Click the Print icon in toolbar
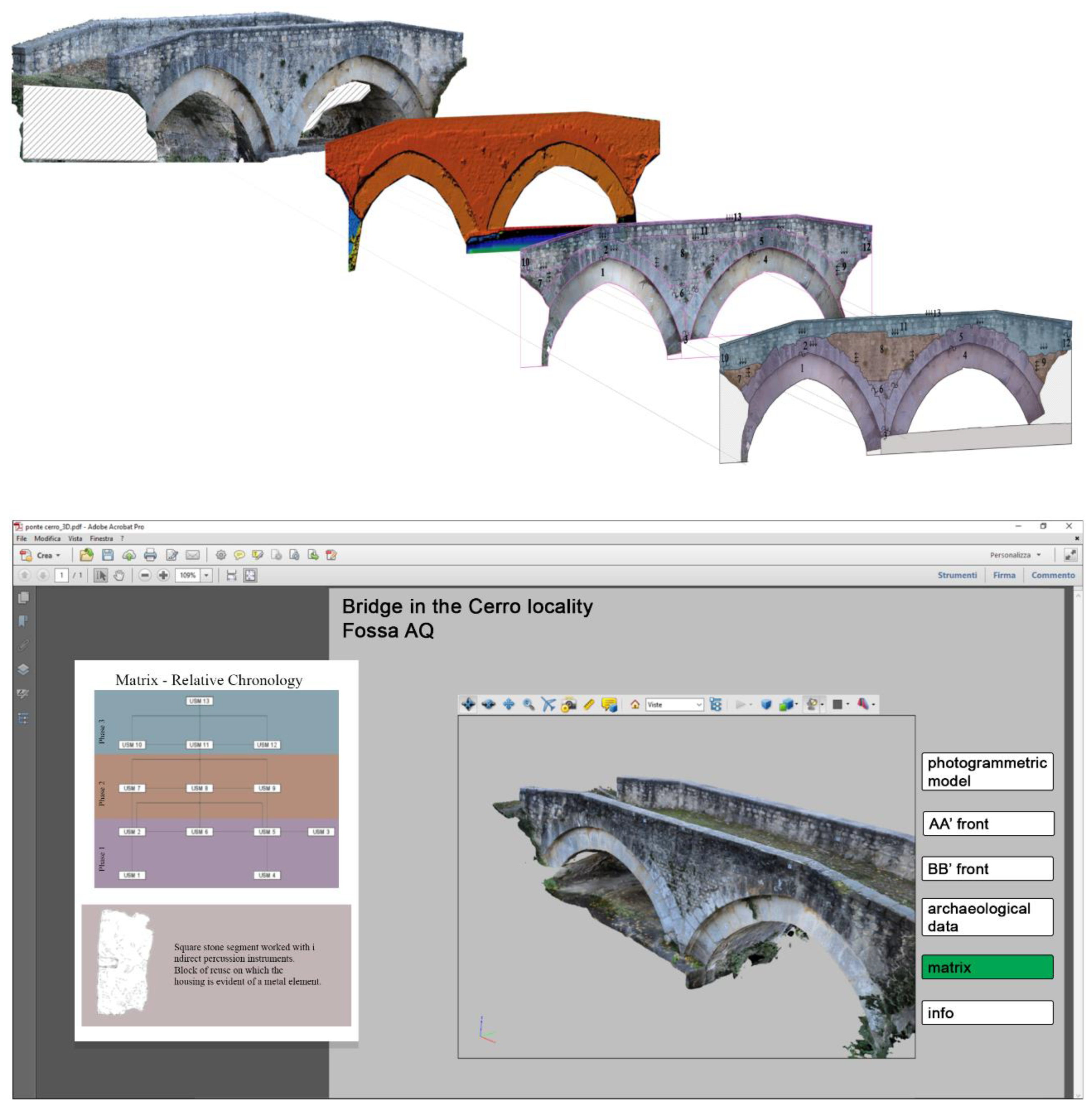1092x1109 pixels. (x=150, y=554)
